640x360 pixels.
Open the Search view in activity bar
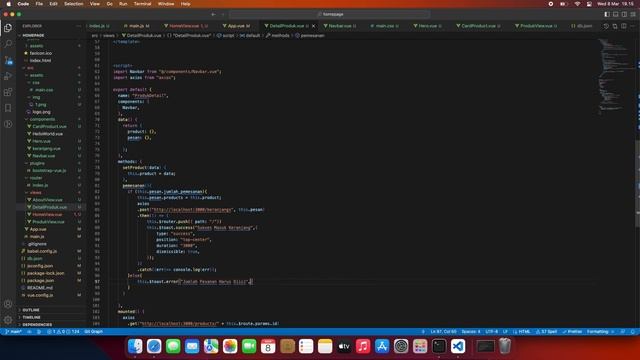pyautogui.click(x=8, y=44)
